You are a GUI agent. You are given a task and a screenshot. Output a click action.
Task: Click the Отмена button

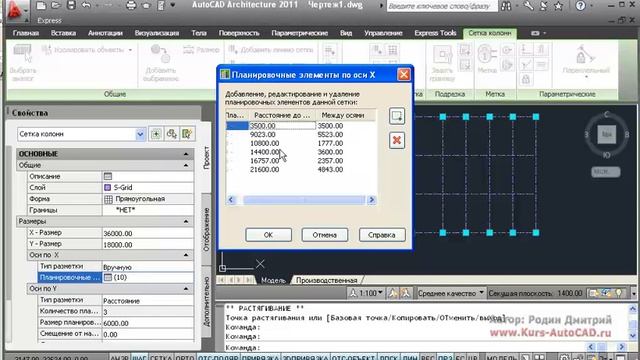pos(324,235)
